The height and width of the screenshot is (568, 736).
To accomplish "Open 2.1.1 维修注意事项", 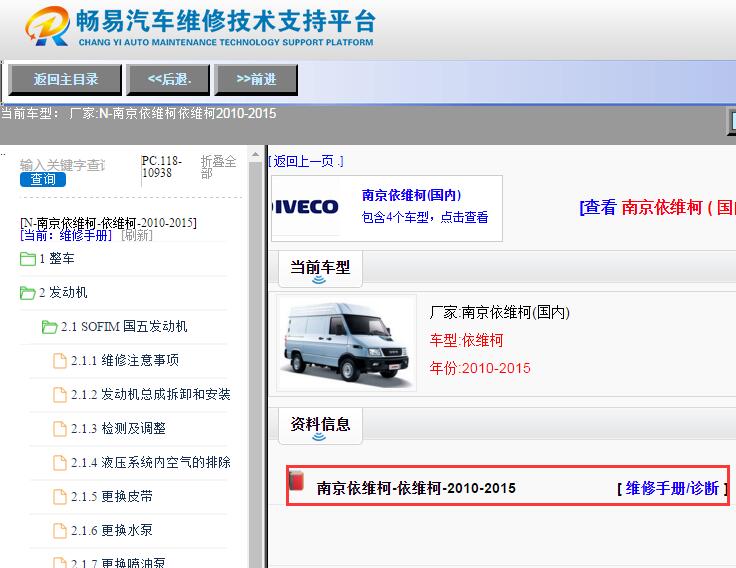I will [x=125, y=361].
